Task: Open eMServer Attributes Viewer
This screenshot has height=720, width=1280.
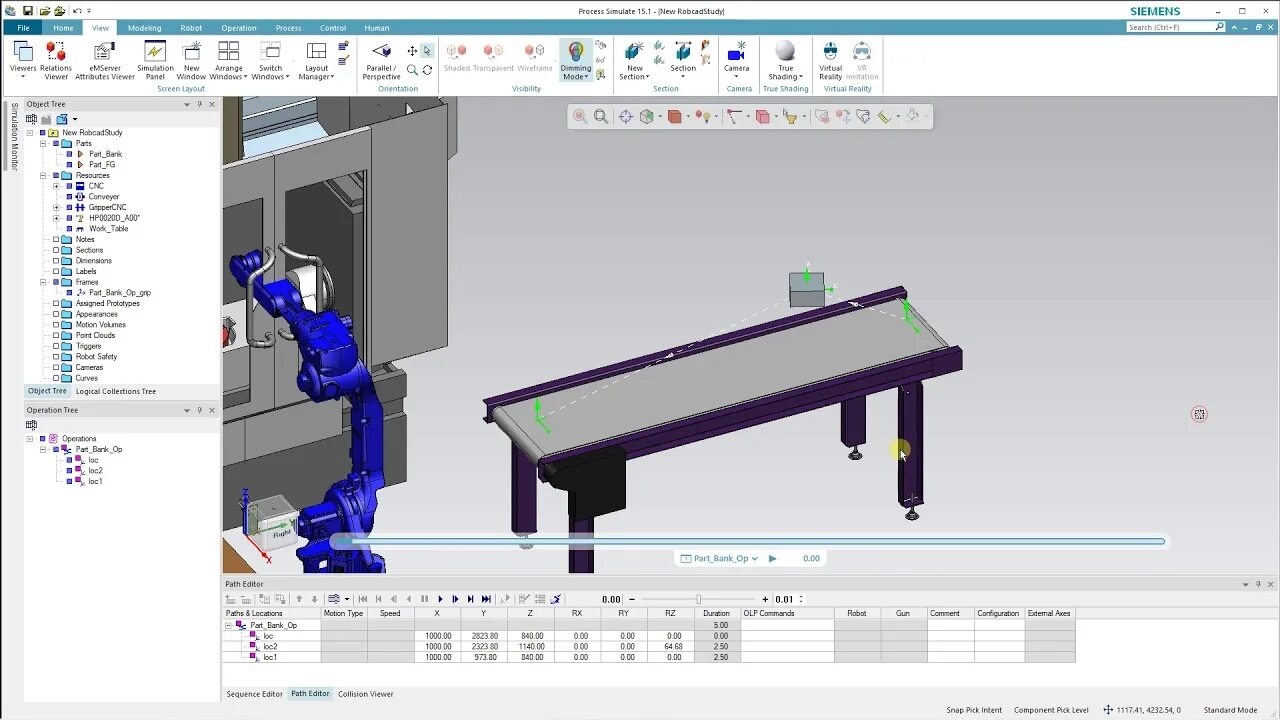Action: click(105, 59)
